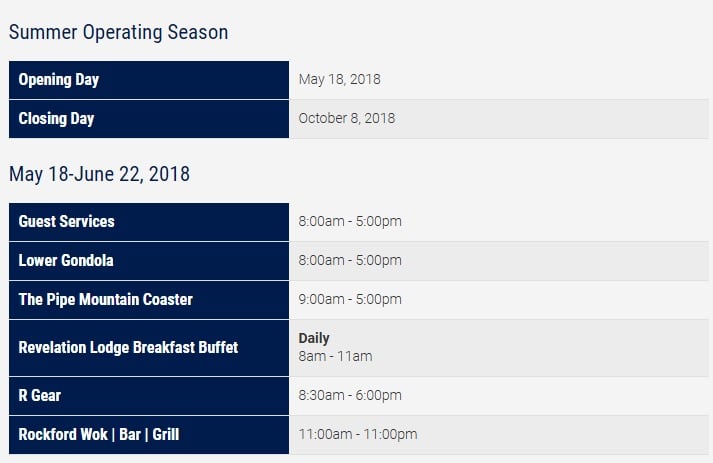Click the 11:00am - 11:00pm hours
Image resolution: width=713 pixels, height=463 pixels.
[x=357, y=434]
